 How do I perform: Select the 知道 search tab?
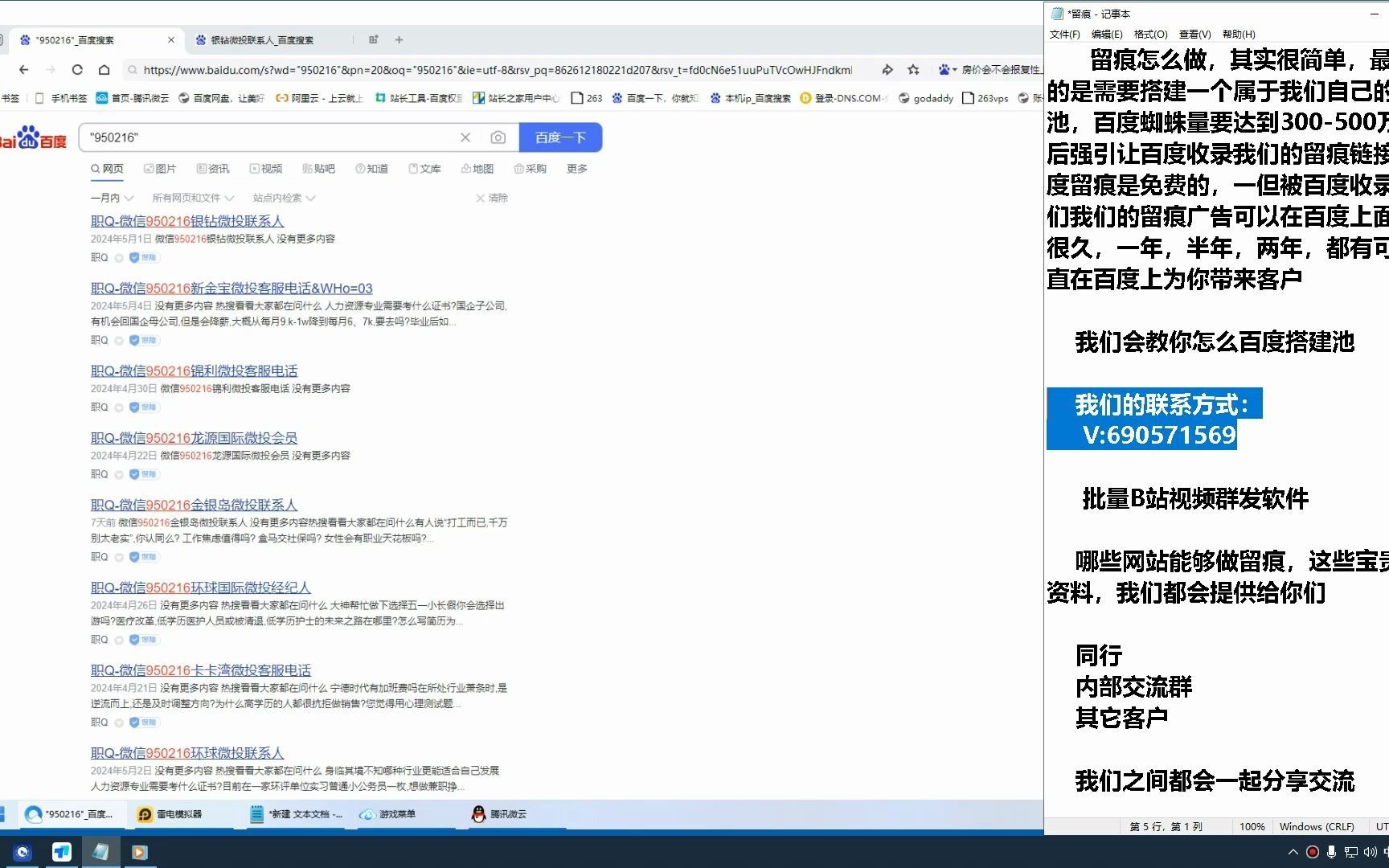click(372, 169)
